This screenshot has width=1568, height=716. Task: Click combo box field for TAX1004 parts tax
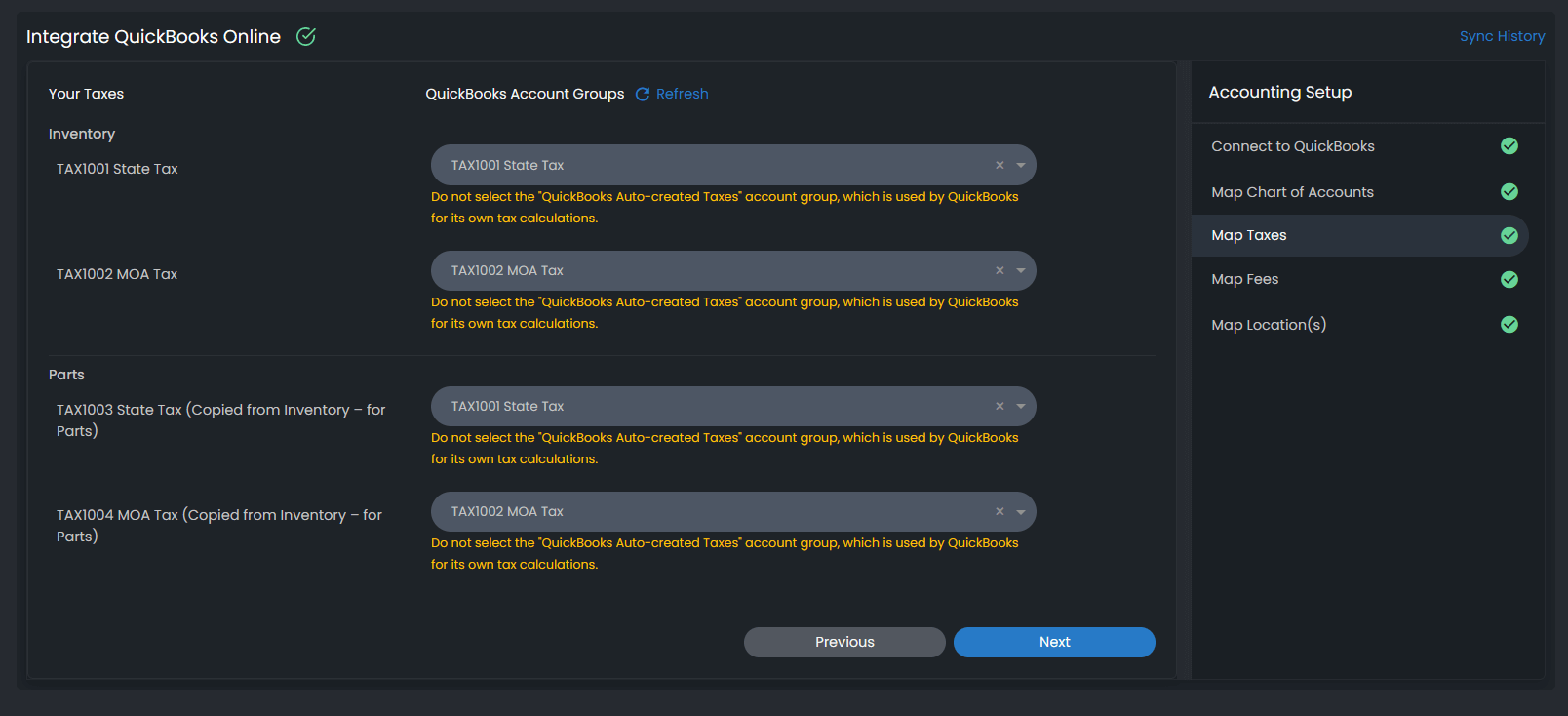[733, 511]
